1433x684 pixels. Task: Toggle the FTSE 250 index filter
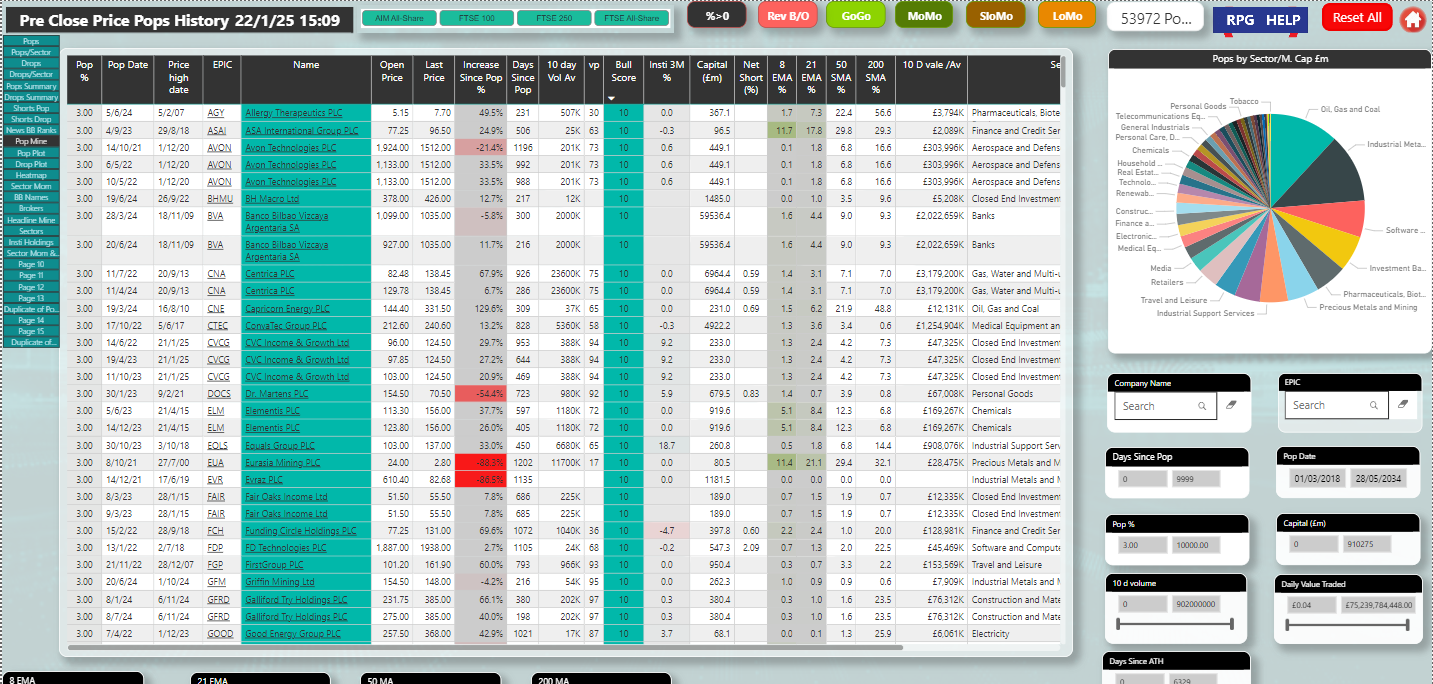click(554, 18)
